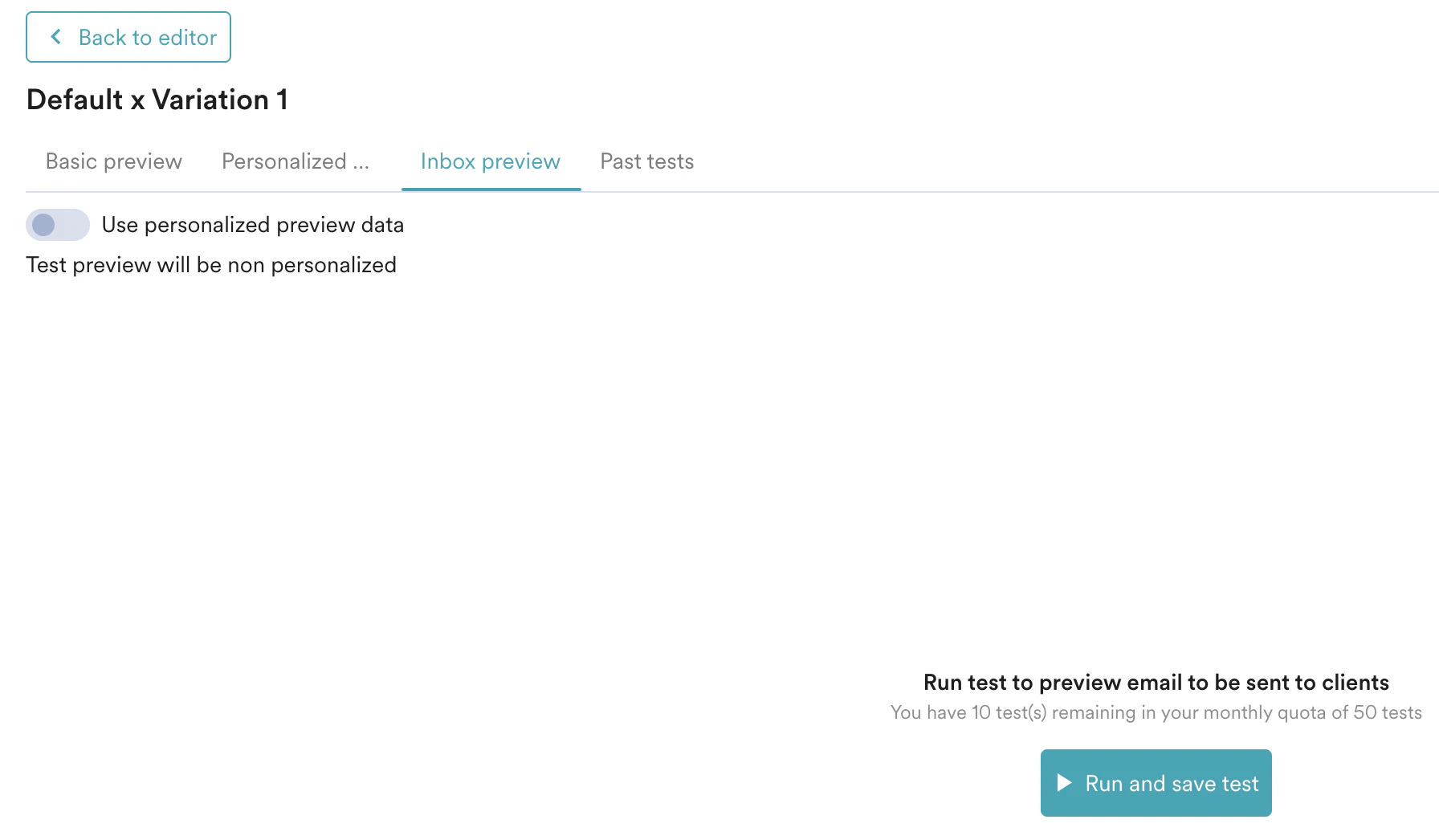Click the remaining monthly quota message

click(1155, 712)
